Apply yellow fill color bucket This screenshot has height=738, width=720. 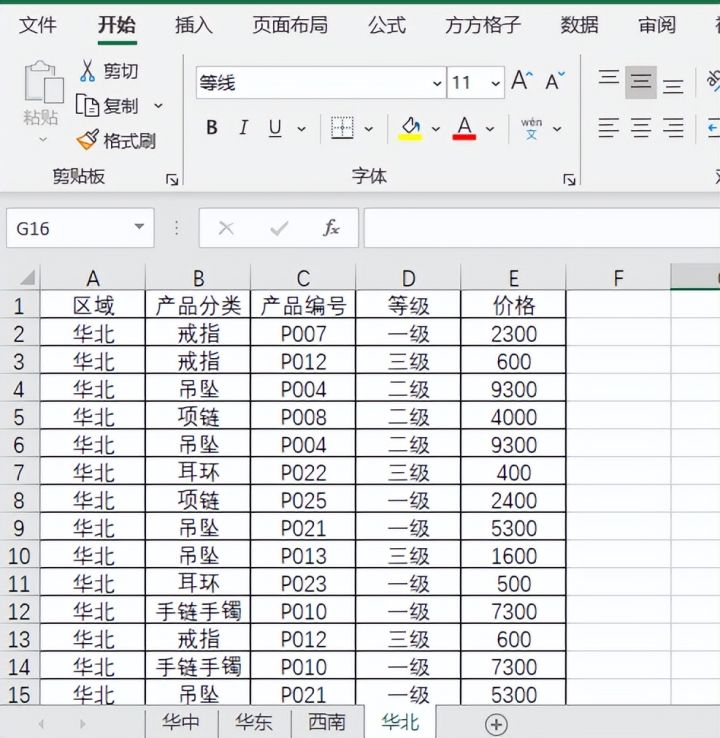click(410, 128)
